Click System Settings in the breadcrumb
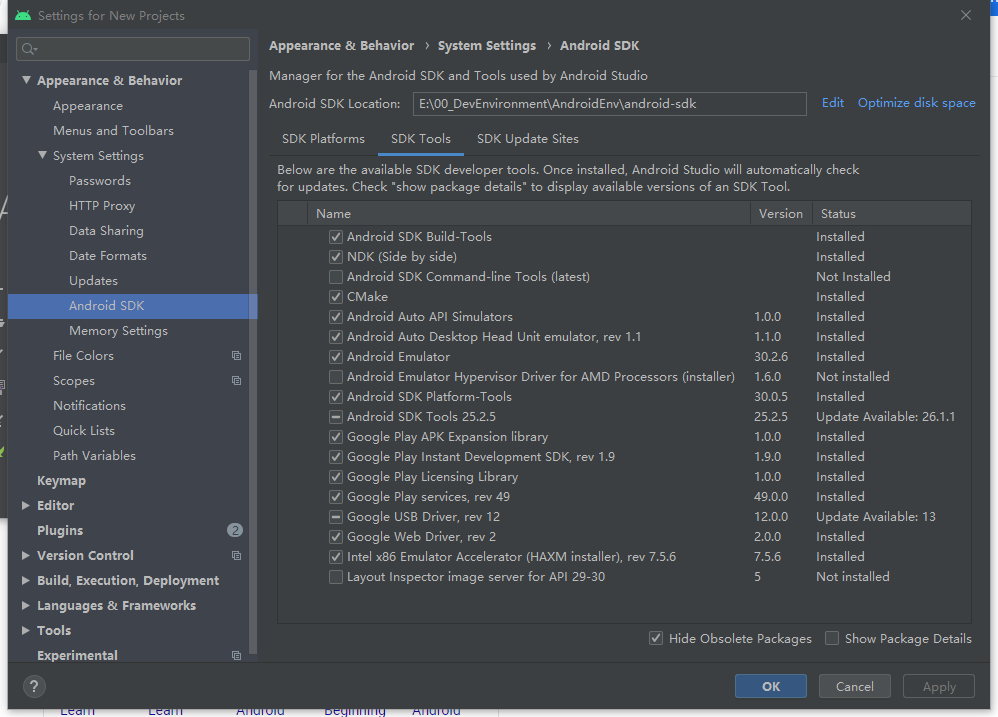This screenshot has width=998, height=717. click(x=487, y=46)
